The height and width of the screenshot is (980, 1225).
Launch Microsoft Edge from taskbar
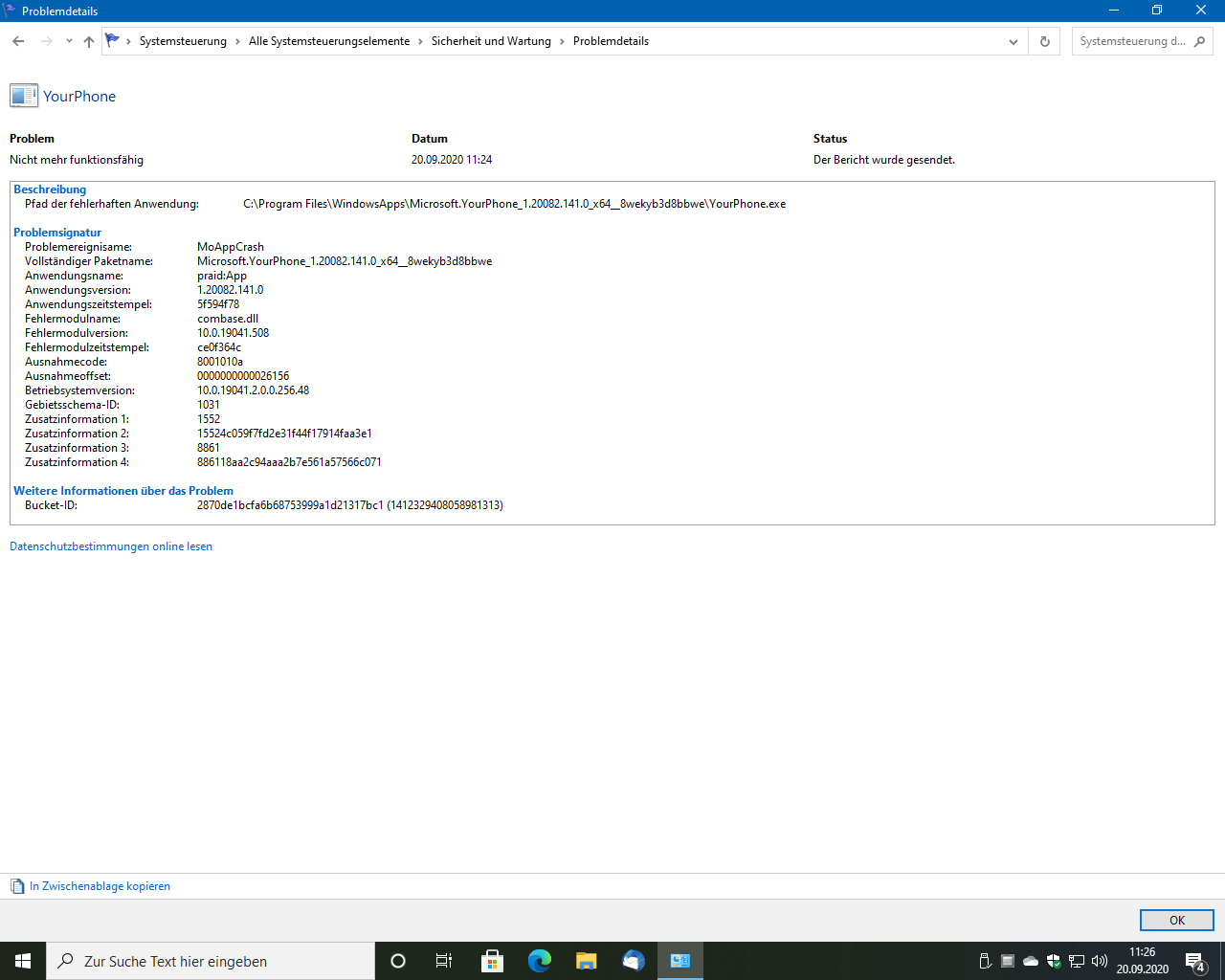coord(539,961)
